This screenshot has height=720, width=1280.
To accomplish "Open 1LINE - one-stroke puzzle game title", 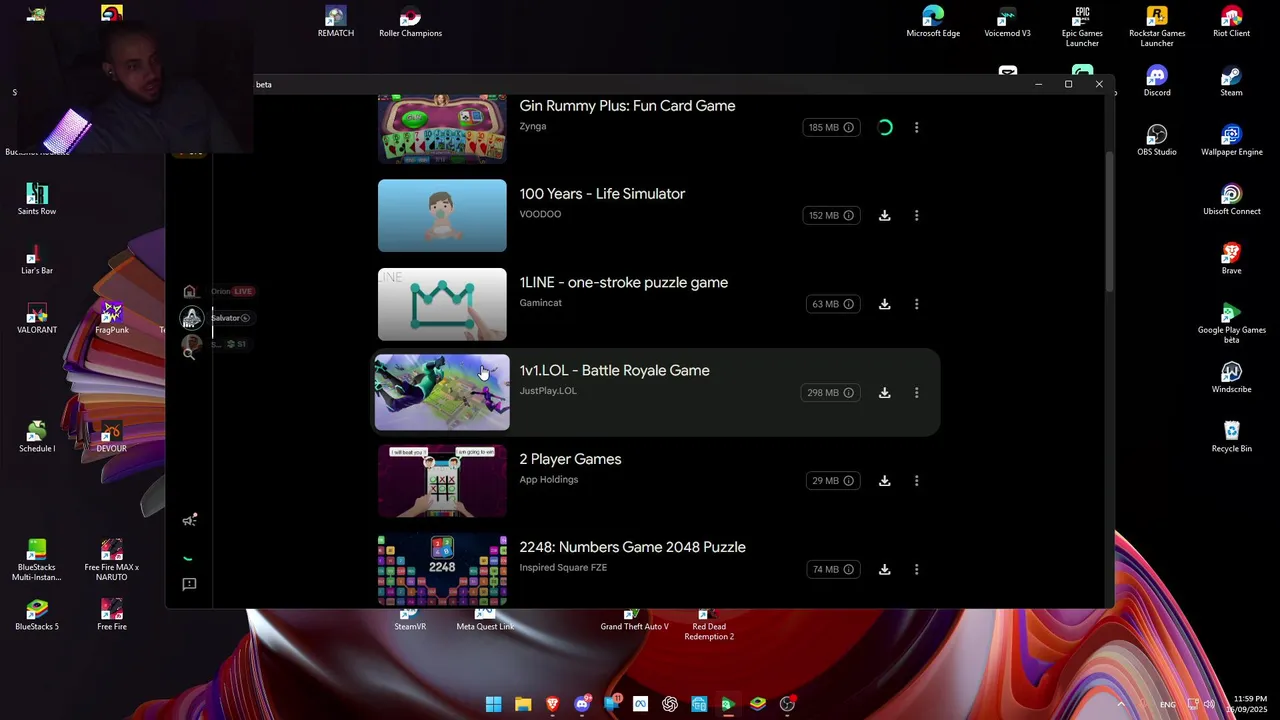I will (x=623, y=283).
